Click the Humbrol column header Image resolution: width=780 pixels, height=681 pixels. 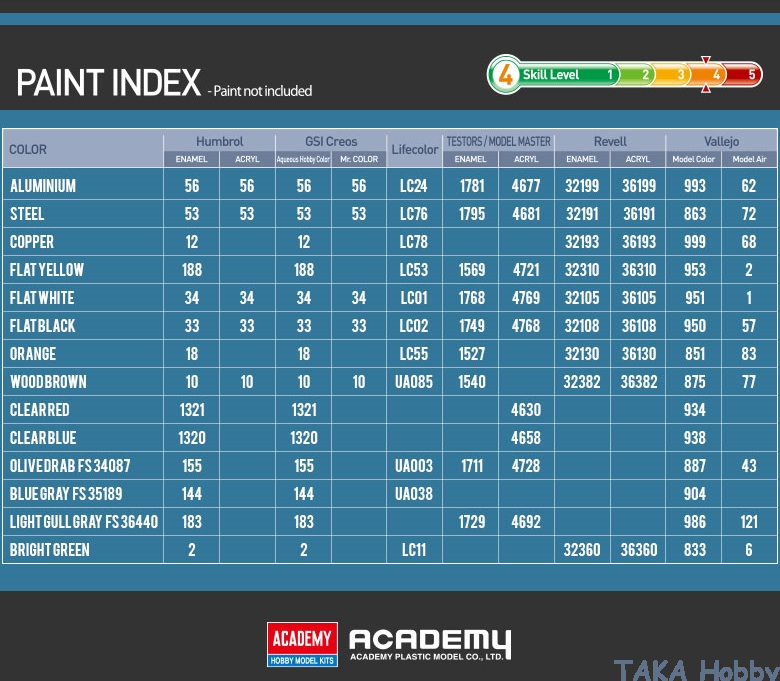[219, 142]
